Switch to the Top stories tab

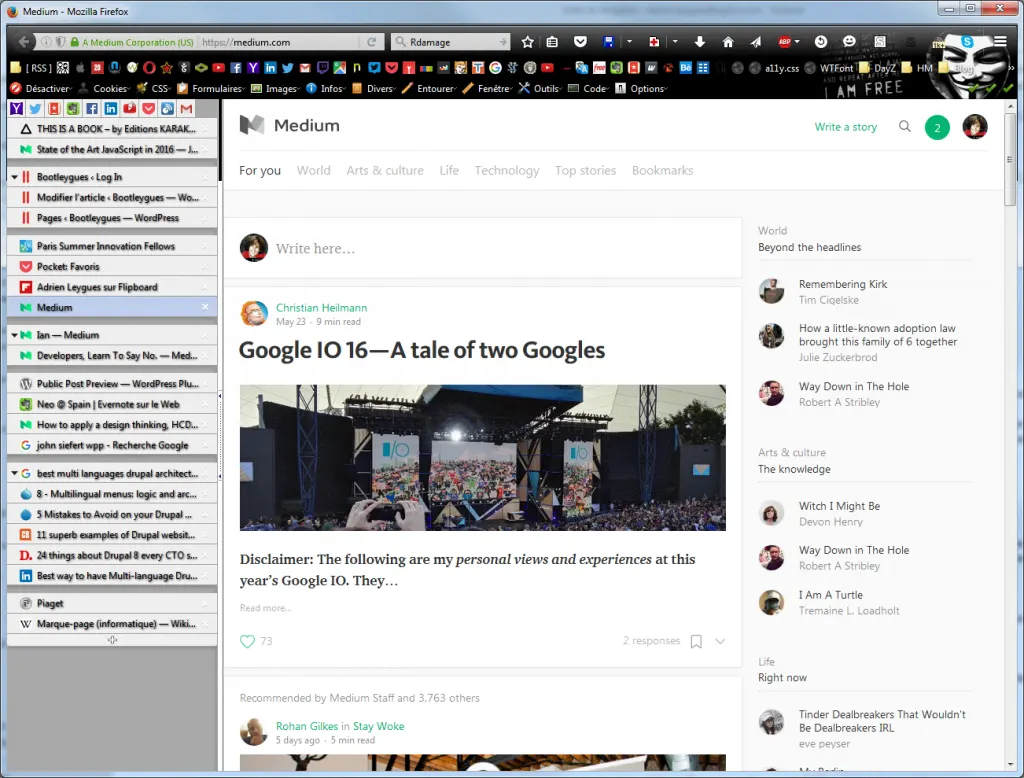point(585,170)
